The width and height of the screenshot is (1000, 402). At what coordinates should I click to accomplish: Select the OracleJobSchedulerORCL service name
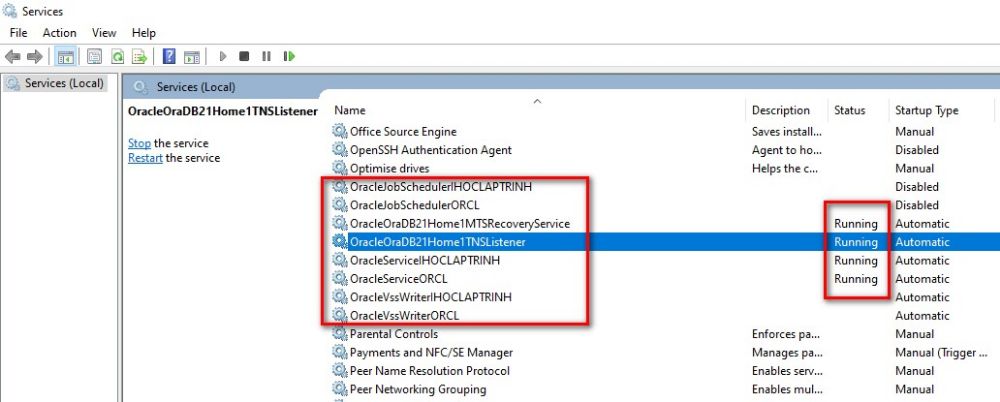pos(415,205)
